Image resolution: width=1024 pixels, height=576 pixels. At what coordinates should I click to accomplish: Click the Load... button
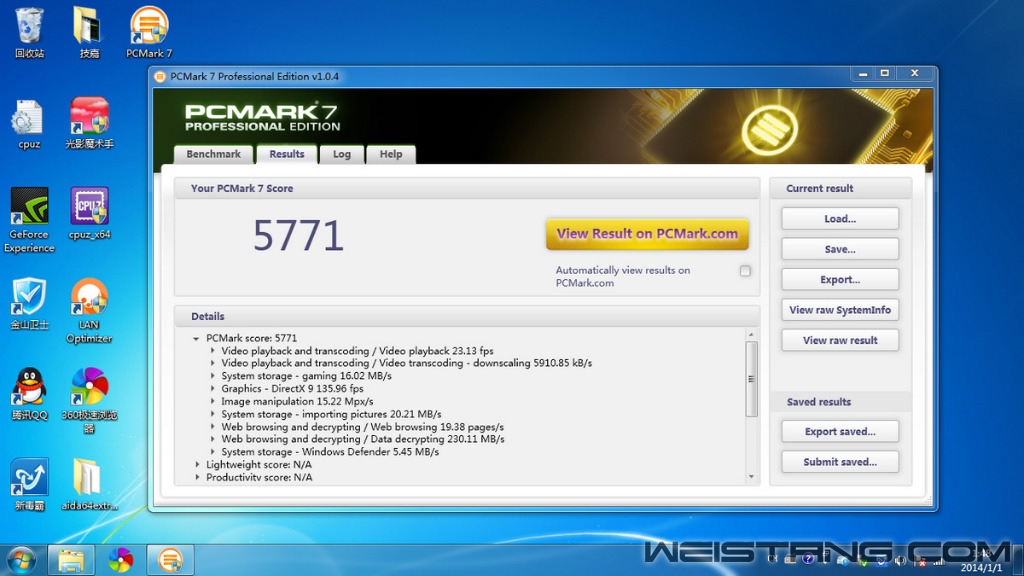coord(840,219)
